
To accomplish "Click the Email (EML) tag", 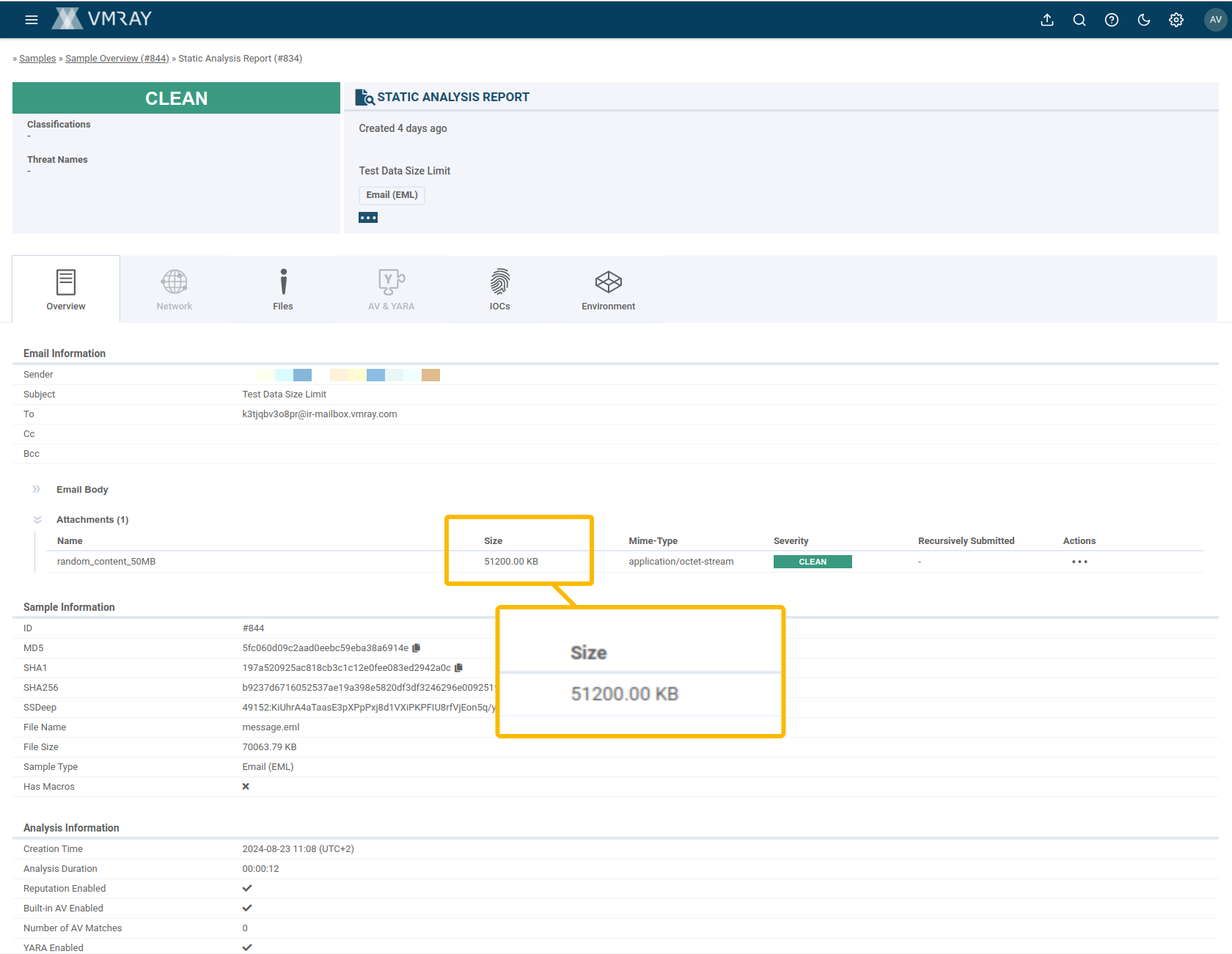I will (x=392, y=195).
